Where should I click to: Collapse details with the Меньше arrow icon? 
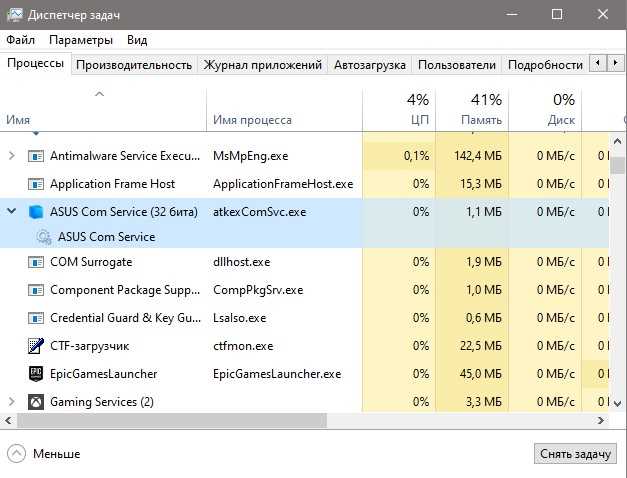[x=16, y=454]
